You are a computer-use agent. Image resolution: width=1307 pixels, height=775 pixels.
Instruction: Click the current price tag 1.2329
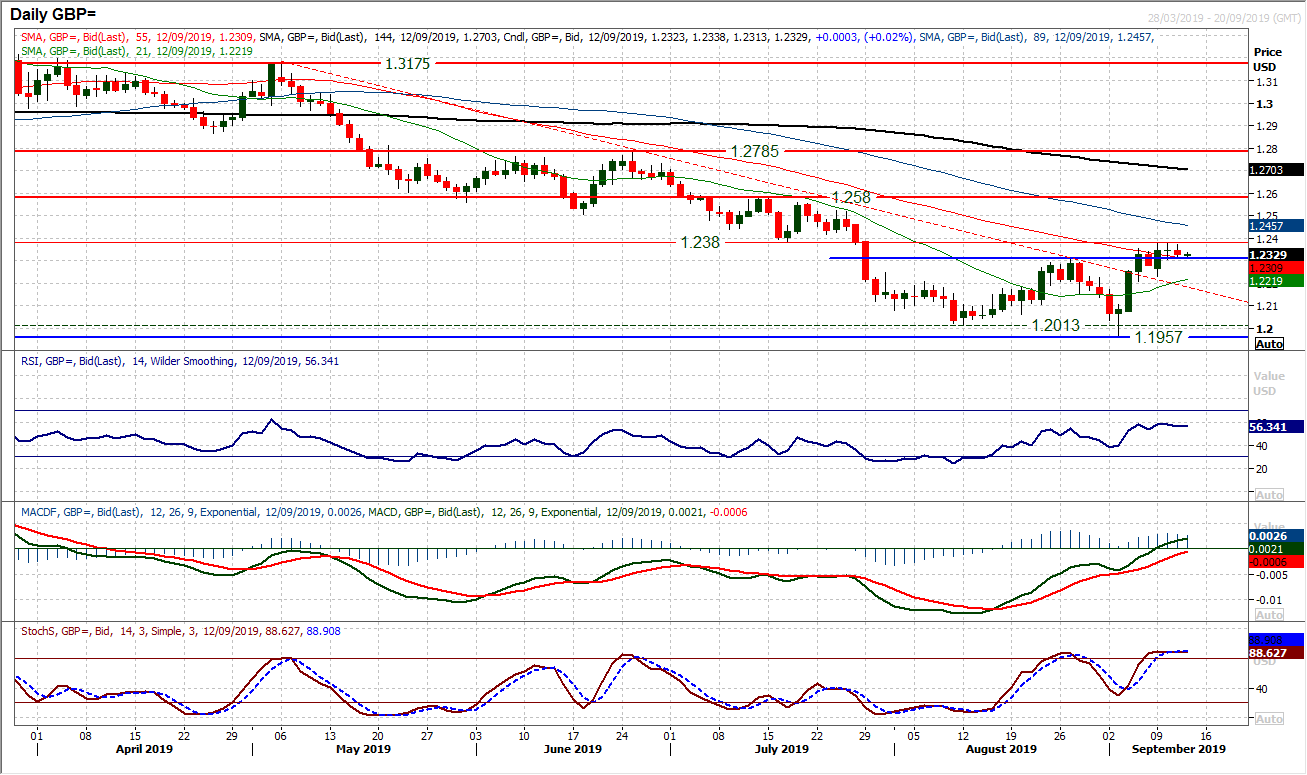1277,255
